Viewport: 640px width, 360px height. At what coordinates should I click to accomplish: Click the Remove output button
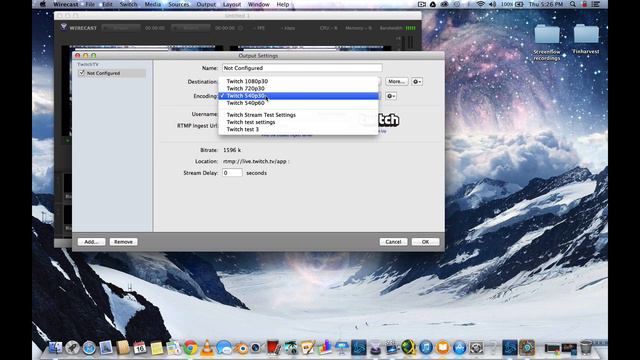(x=123, y=242)
